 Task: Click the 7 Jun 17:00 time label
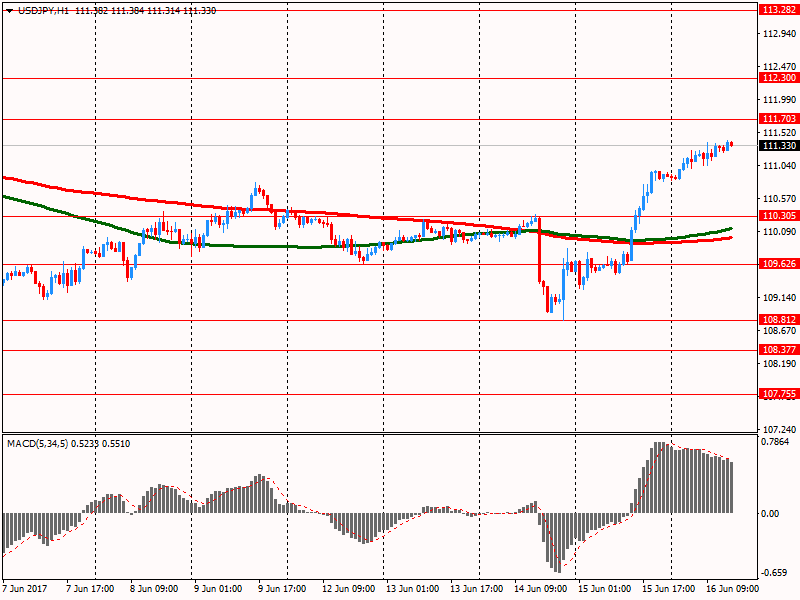(90, 588)
